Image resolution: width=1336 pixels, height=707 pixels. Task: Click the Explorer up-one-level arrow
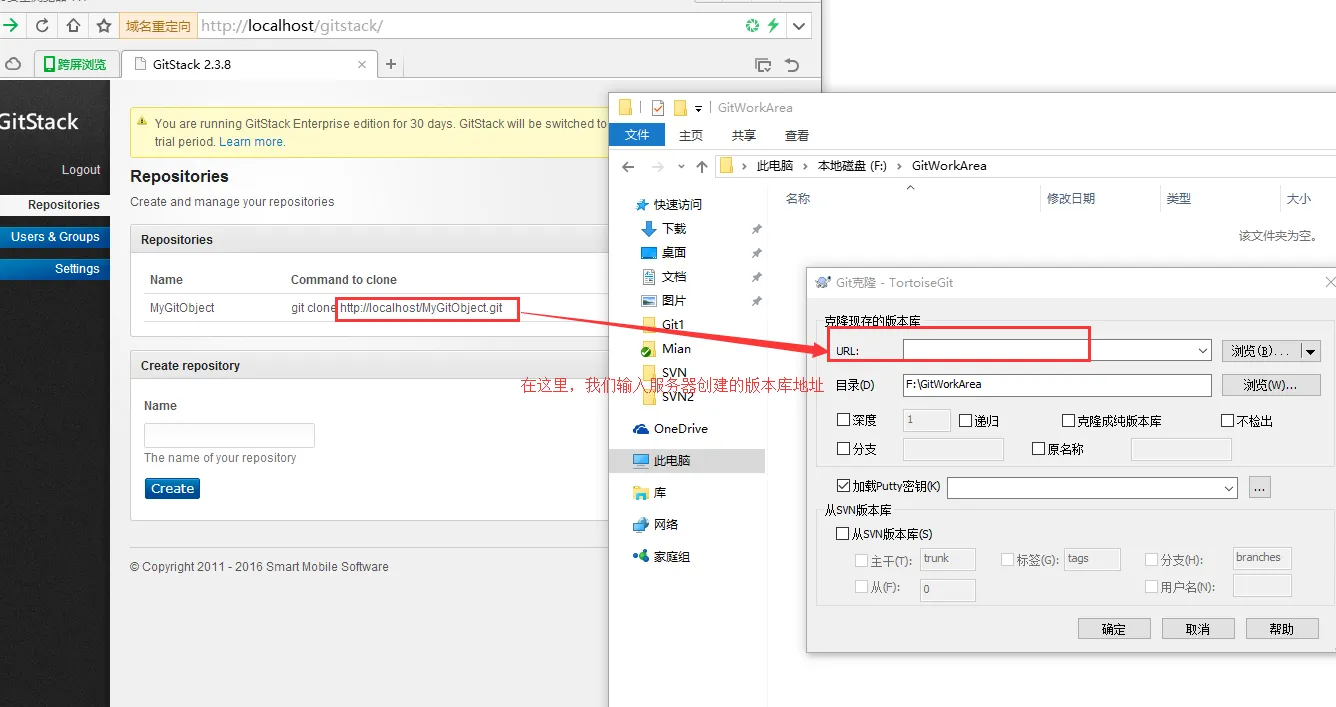click(x=702, y=166)
